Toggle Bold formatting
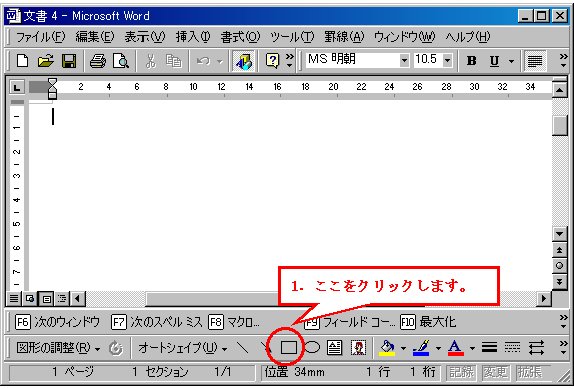Viewport: 574px width, 389px height. click(472, 61)
